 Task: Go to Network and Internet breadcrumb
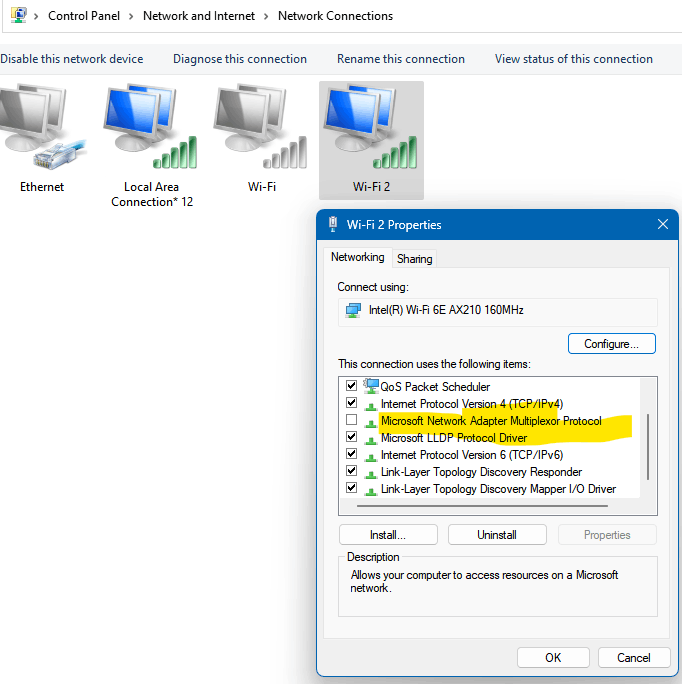pyautogui.click(x=199, y=16)
